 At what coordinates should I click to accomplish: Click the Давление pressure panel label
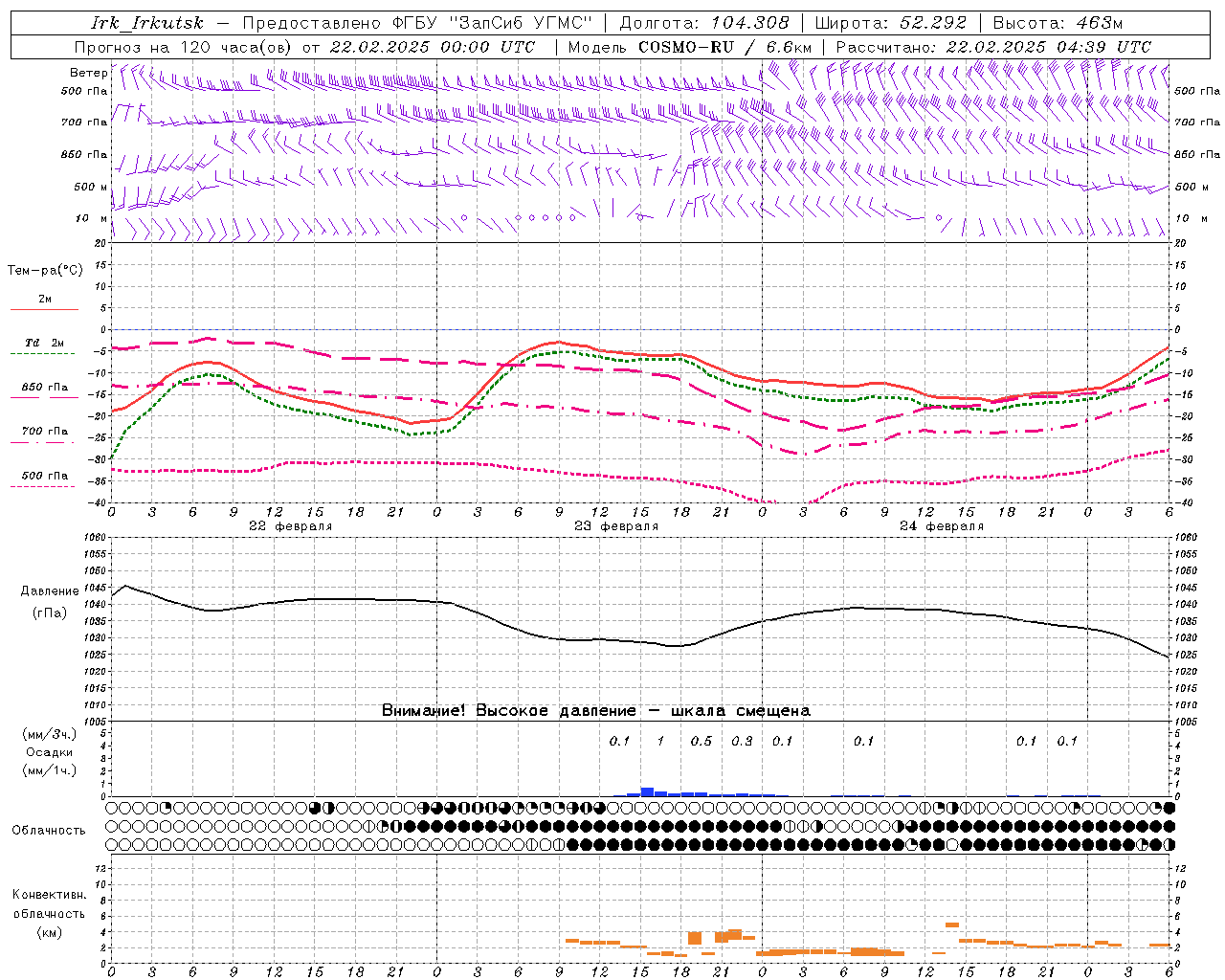50,591
